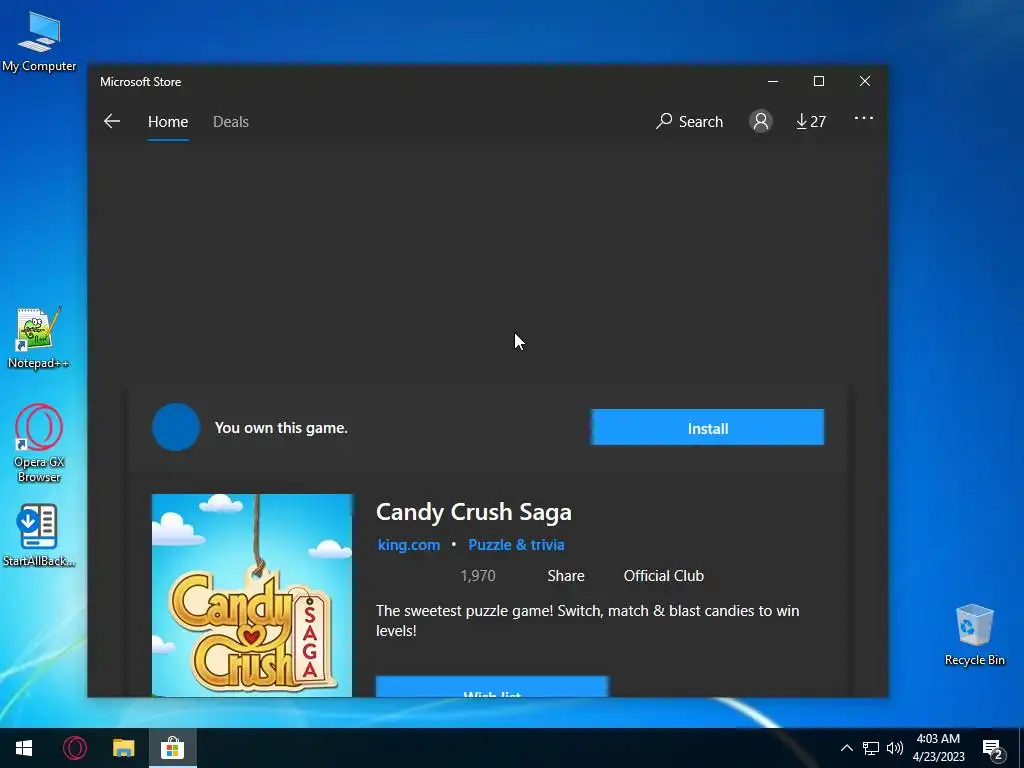View the 27 pending downloads
The image size is (1024, 768).
click(x=810, y=121)
